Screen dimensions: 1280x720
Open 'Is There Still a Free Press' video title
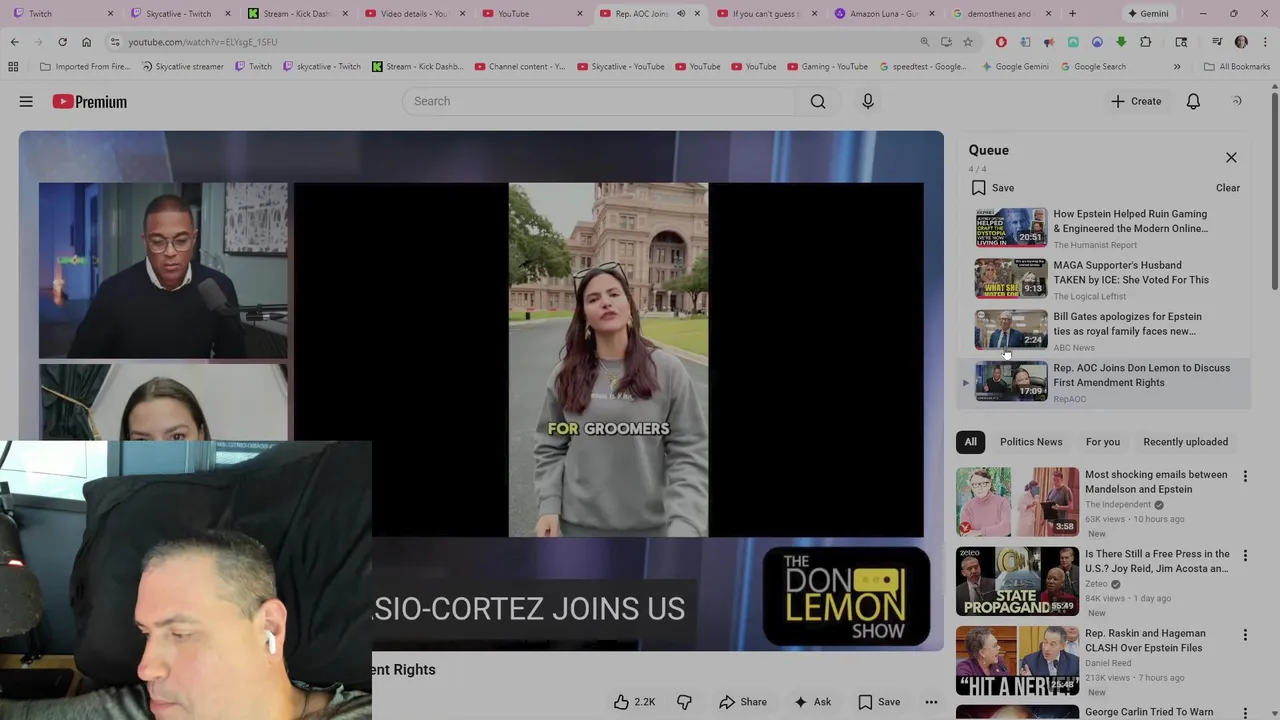1157,561
